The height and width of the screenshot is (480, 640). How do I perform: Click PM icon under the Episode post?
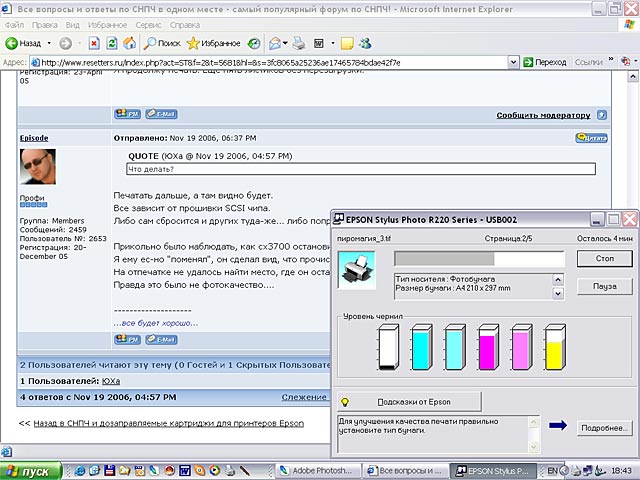(127, 339)
